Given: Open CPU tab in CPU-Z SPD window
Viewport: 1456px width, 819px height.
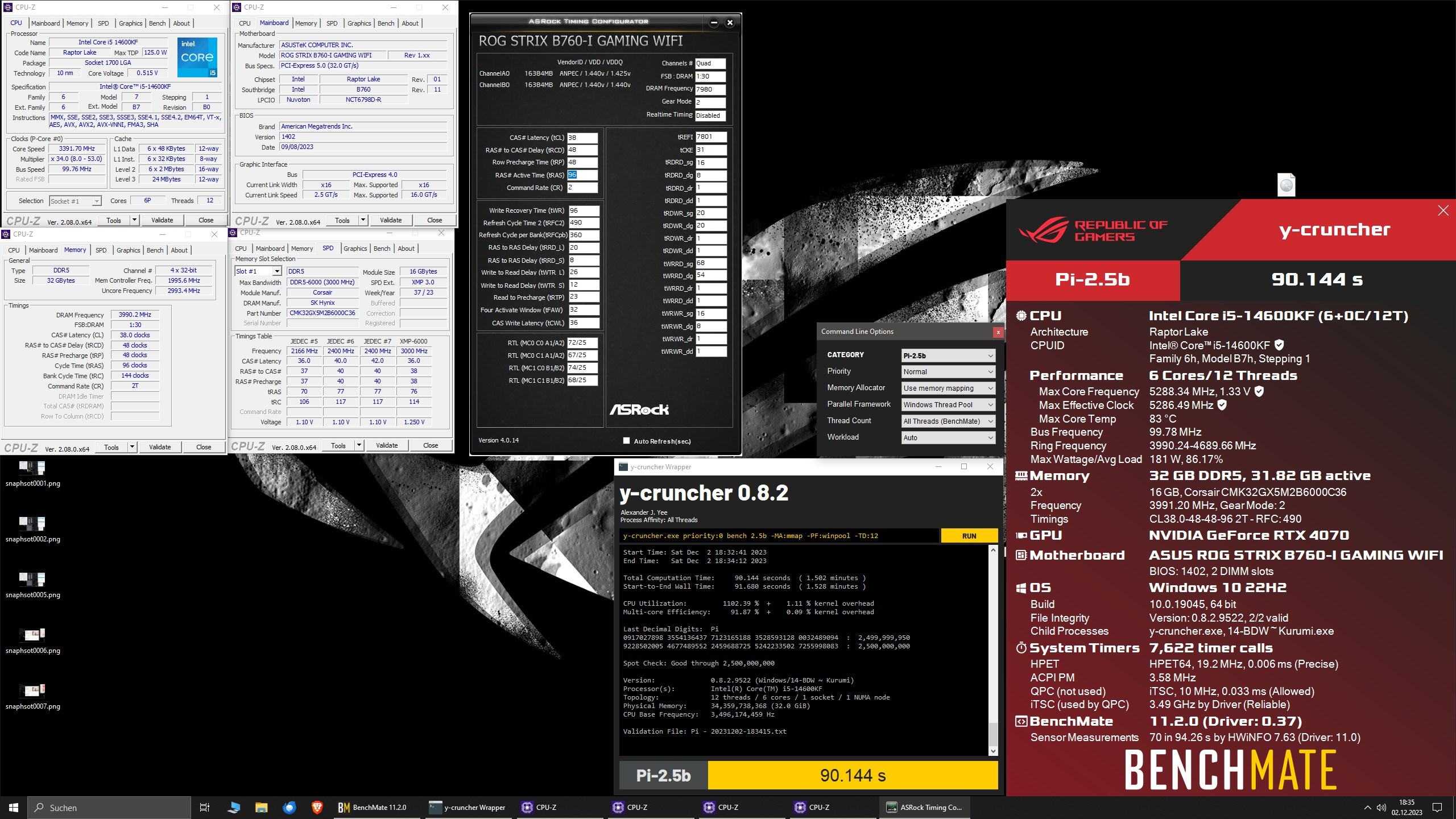Looking at the screenshot, I should pos(241,249).
